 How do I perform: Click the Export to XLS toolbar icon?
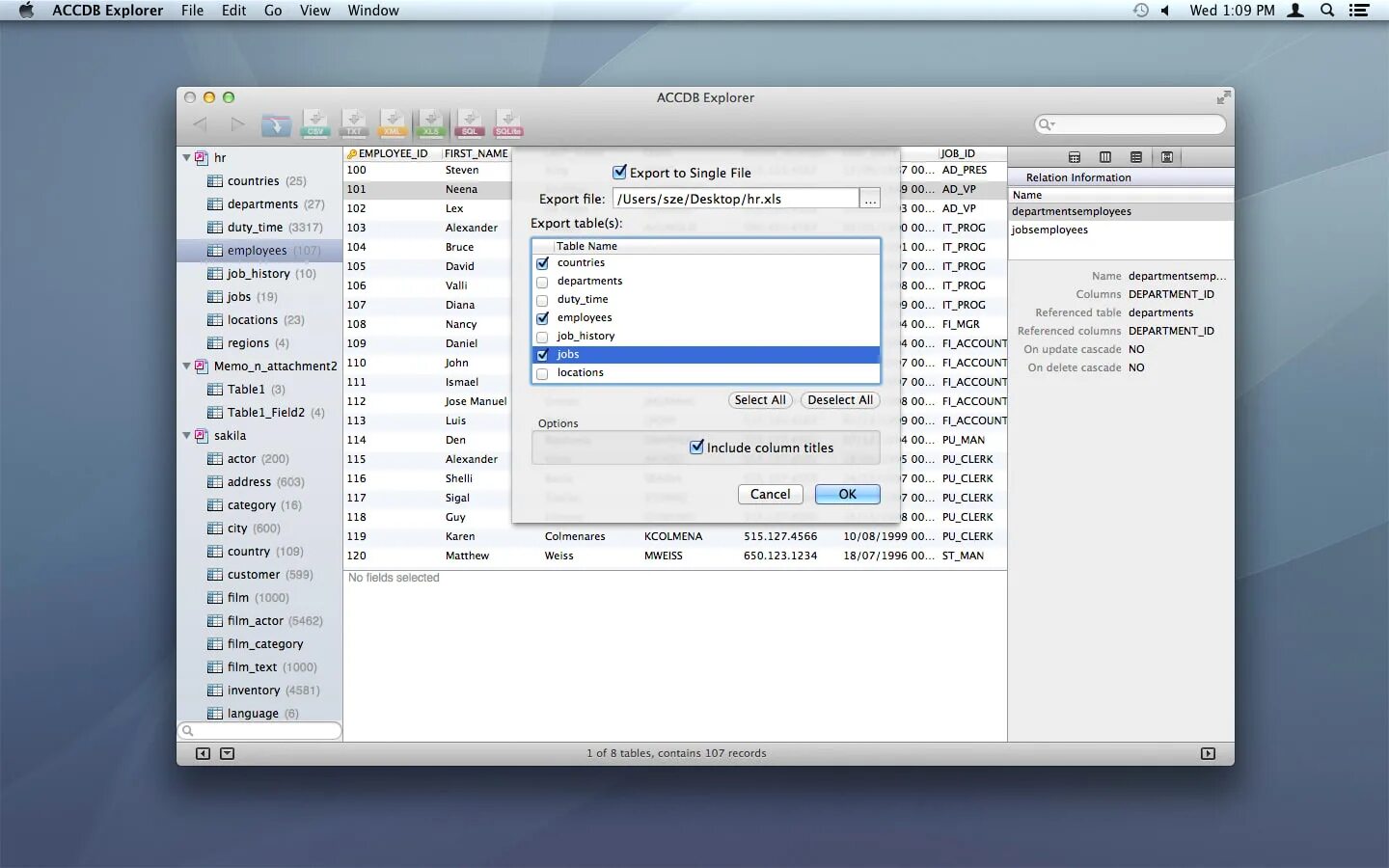coord(431,123)
